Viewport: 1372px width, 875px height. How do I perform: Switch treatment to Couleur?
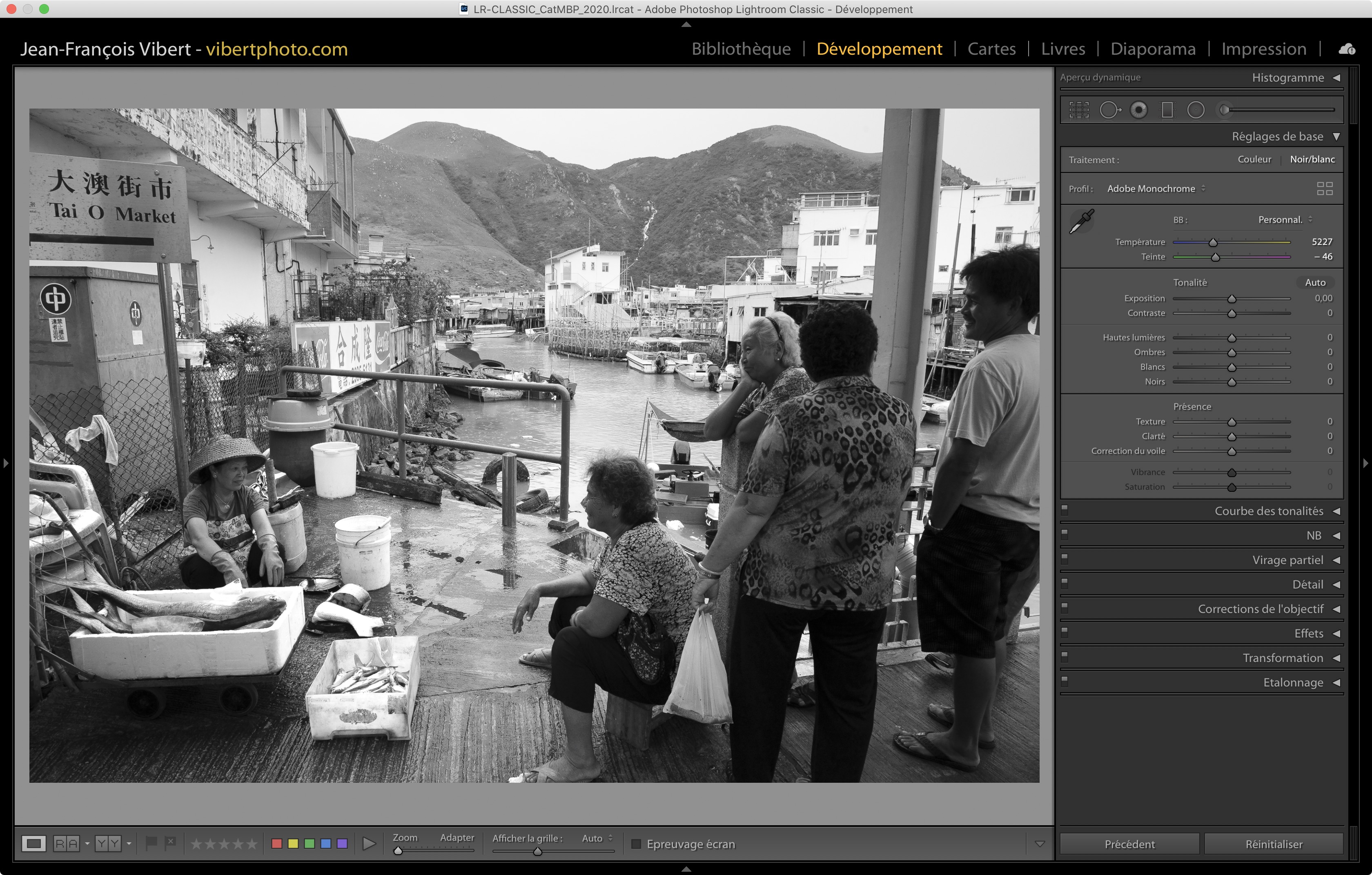(1254, 160)
